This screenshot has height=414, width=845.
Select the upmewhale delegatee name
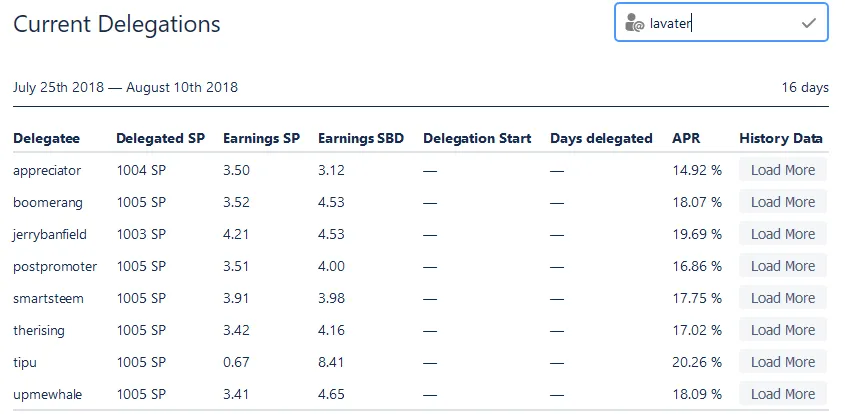pyautogui.click(x=47, y=394)
